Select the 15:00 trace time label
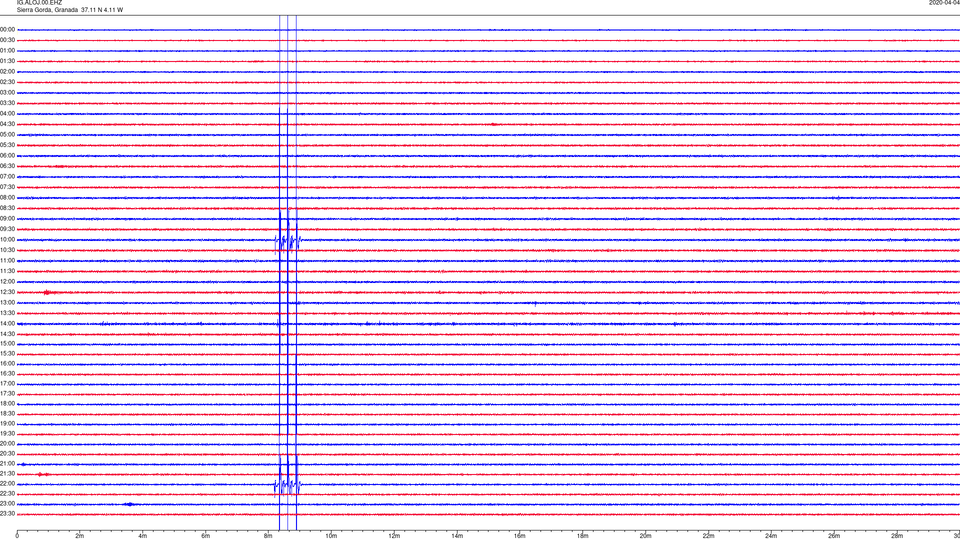Viewport: 960px width, 540px height. 7,344
